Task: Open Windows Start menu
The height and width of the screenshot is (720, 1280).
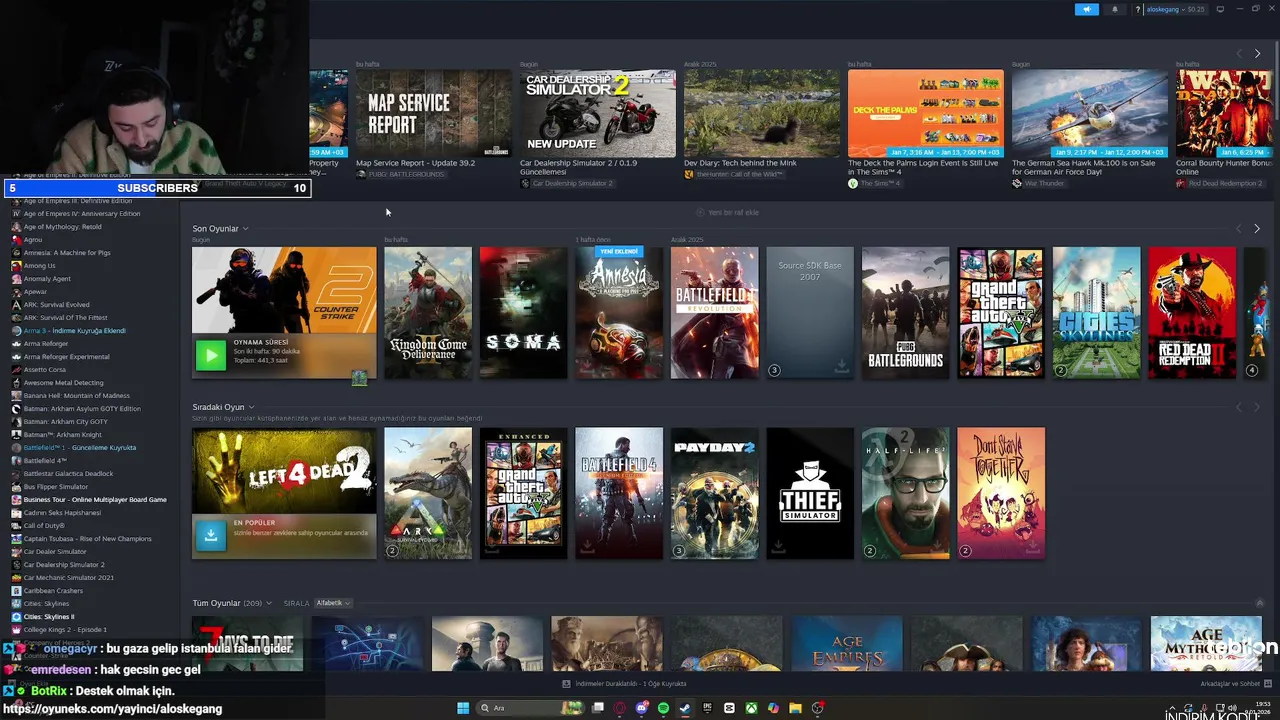Action: [x=463, y=708]
